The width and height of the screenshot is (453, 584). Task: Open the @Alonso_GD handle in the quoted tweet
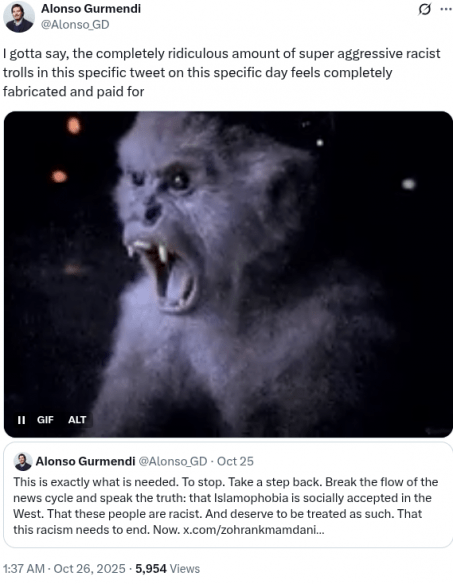173,461
